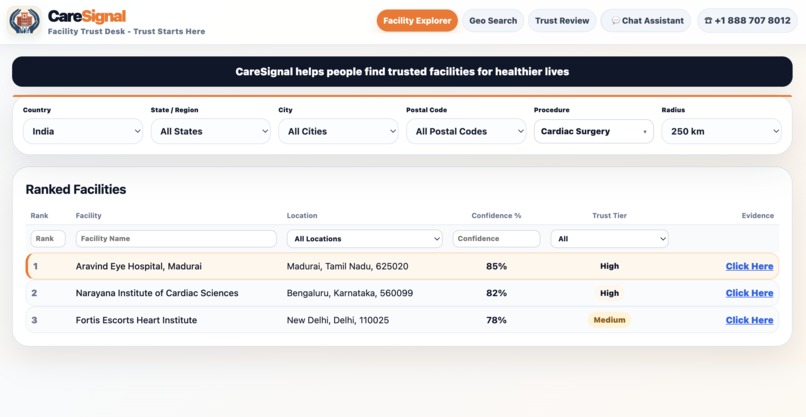Focus the Rank filter input

click(48, 239)
